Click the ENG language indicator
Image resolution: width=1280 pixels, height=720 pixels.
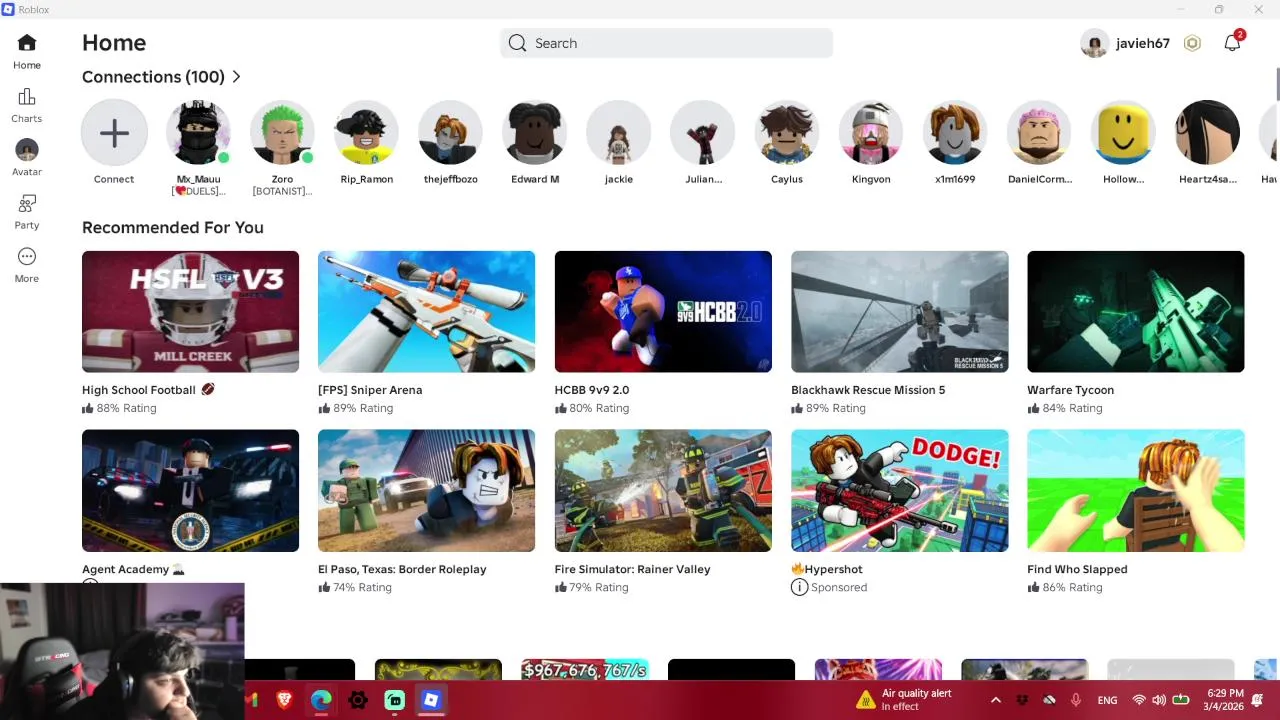tap(1107, 700)
